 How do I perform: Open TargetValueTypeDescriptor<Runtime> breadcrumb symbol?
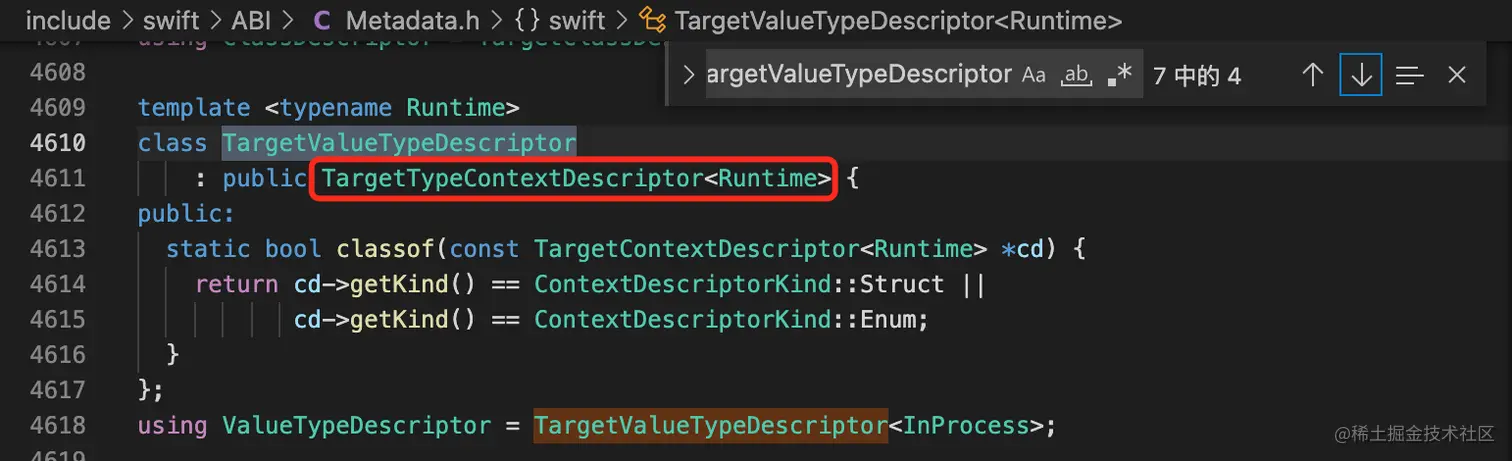(899, 20)
